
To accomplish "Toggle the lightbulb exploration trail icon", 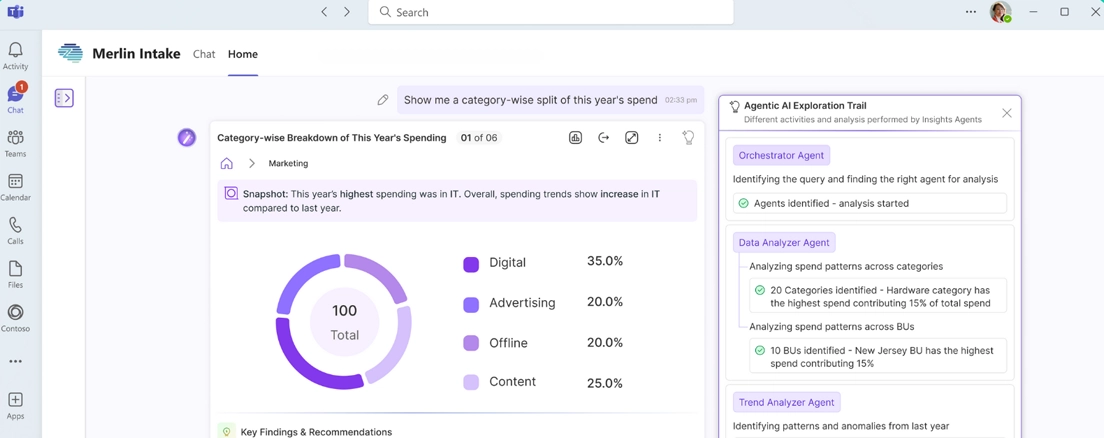I will (689, 138).
